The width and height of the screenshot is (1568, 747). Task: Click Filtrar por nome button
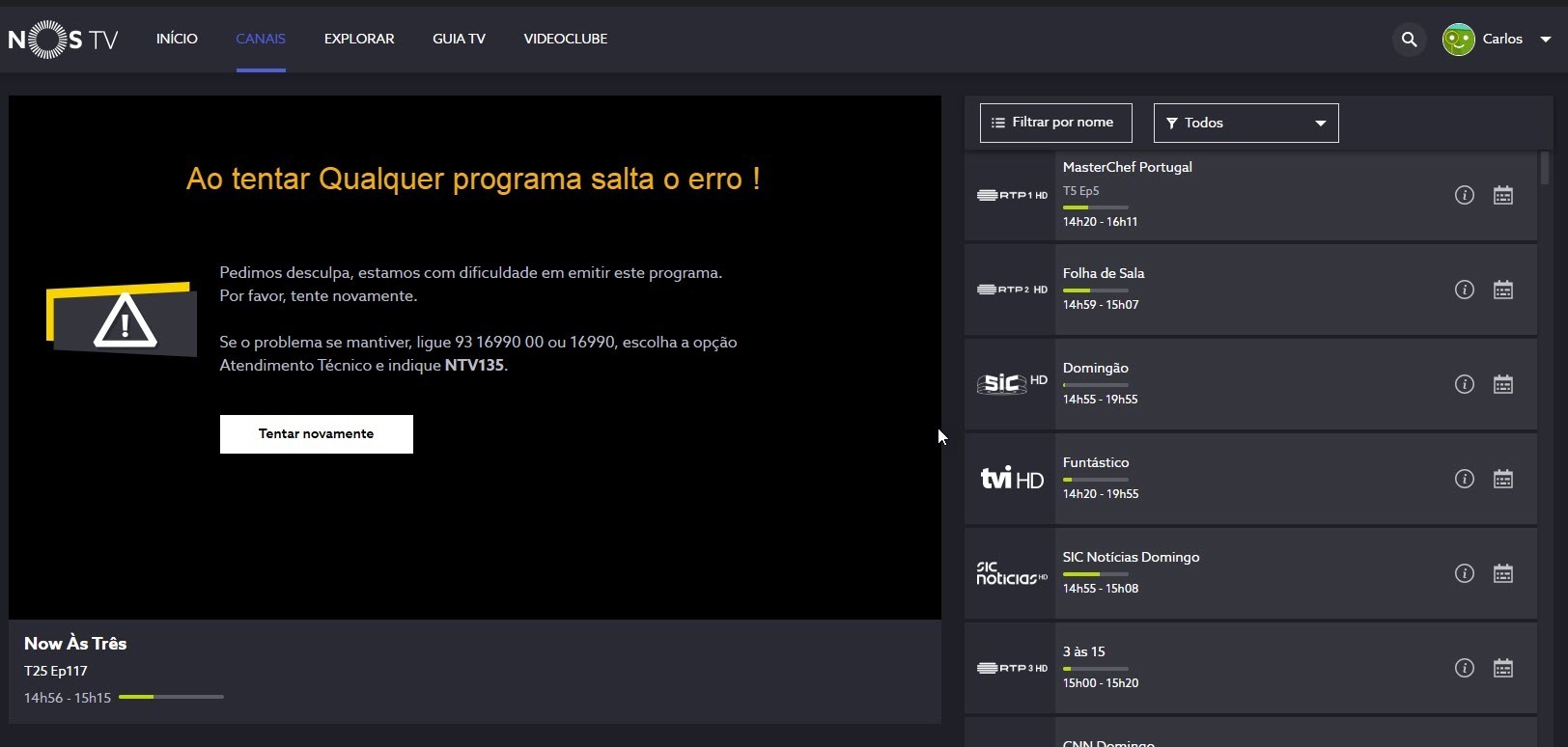(x=1055, y=123)
